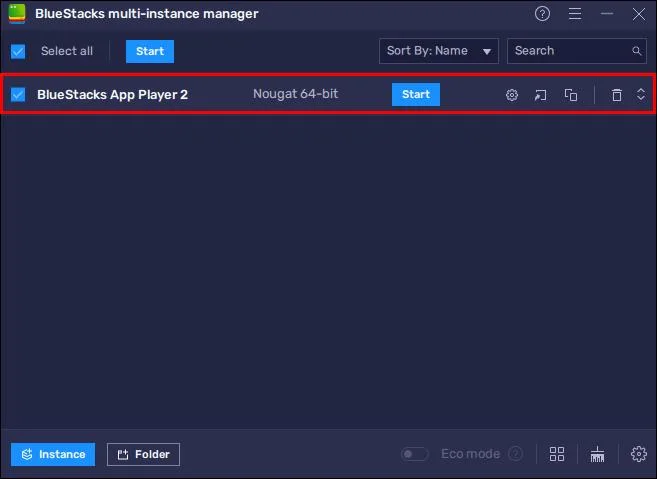Open the help question mark icon
This screenshot has width=657, height=479.
542,14
